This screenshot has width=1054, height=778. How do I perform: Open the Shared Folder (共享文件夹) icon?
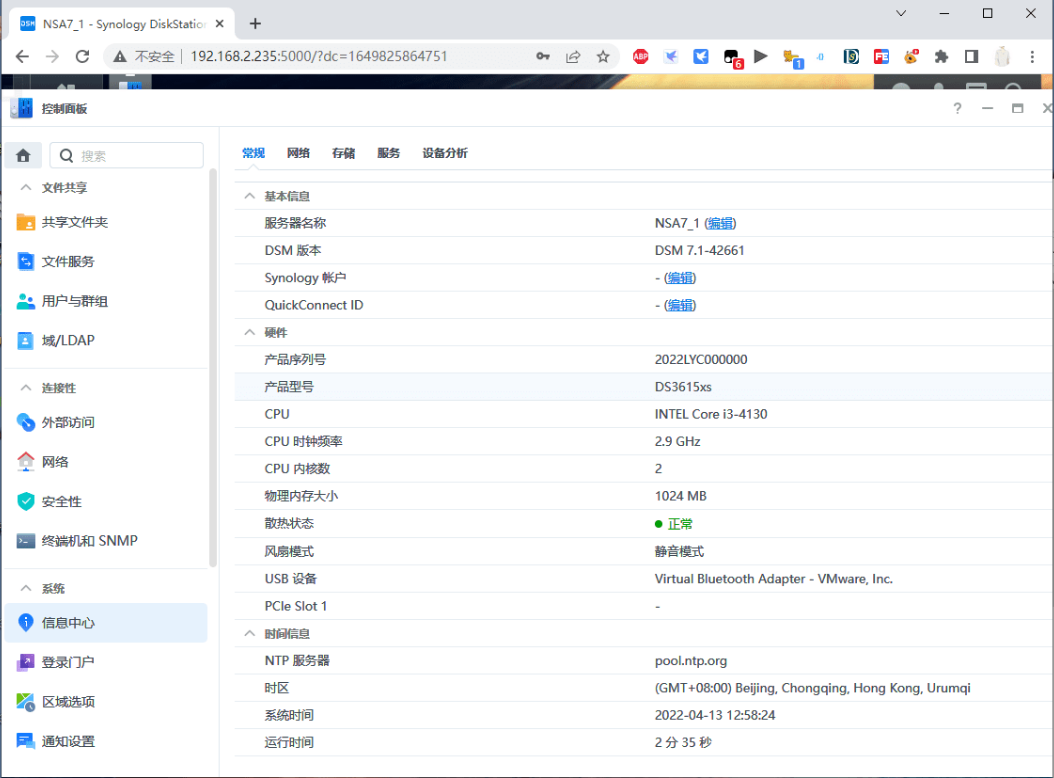click(x=26, y=222)
